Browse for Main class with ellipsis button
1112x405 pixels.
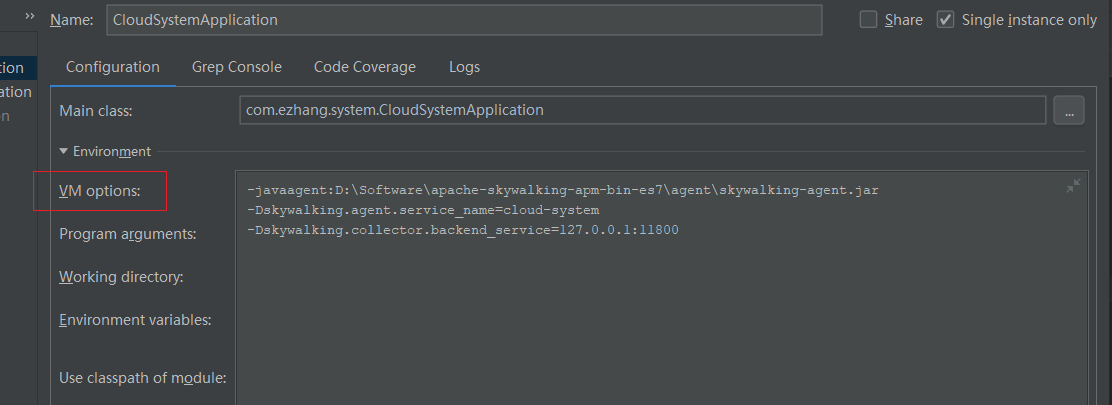tap(1069, 110)
